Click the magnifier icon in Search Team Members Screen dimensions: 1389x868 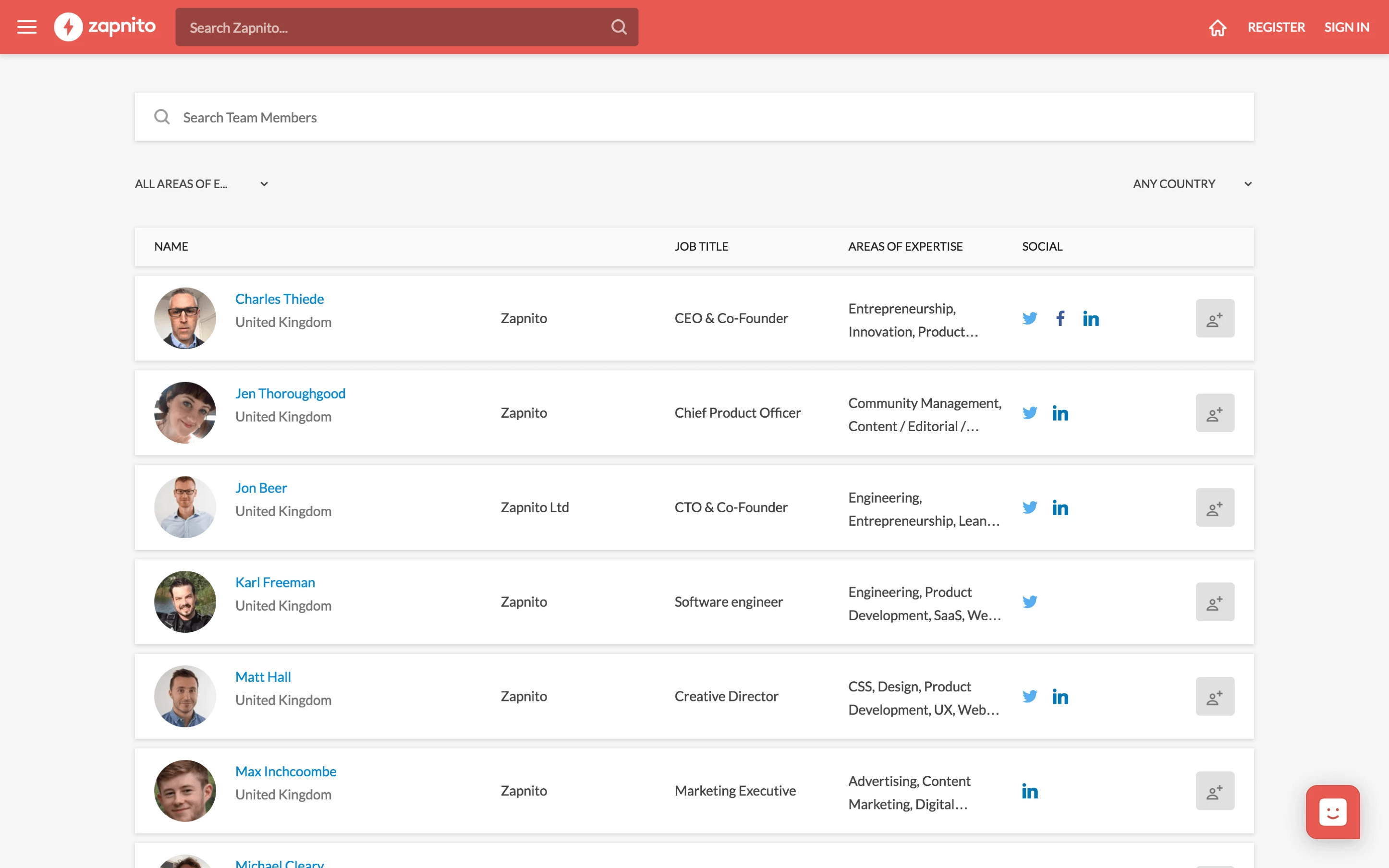tap(162, 117)
